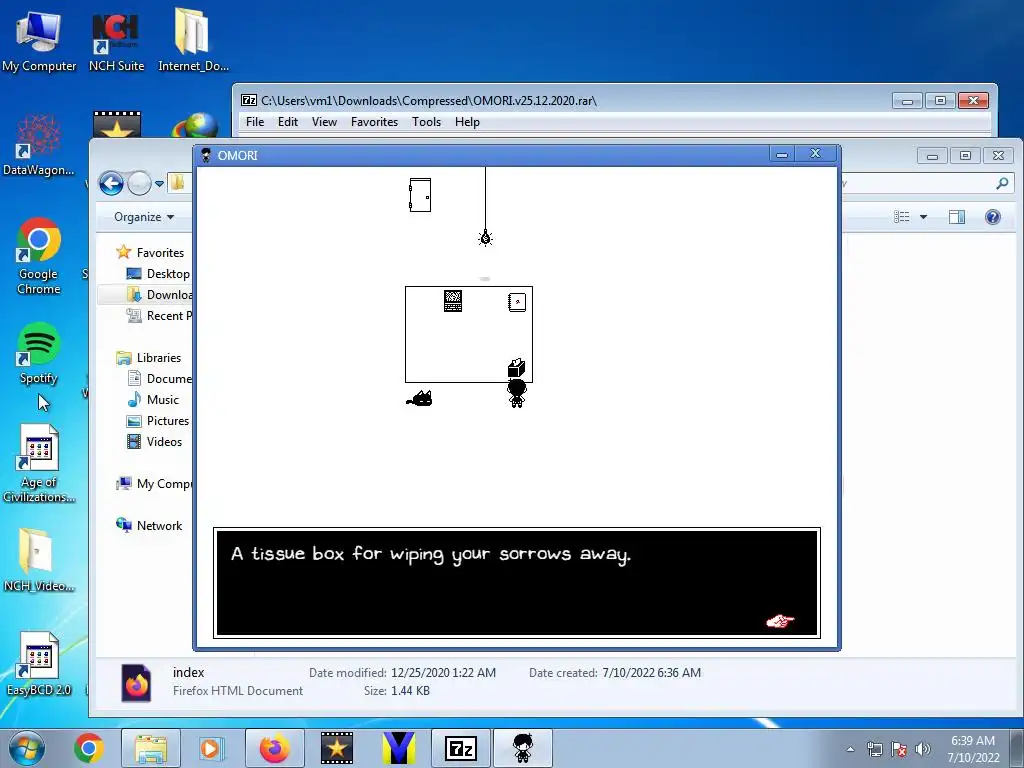Minimize the OMORI game window
1024x768 pixels.
782,154
